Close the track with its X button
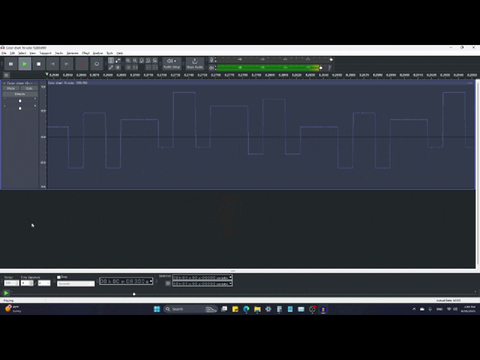Viewport: 480px width, 360px height. coord(4,83)
